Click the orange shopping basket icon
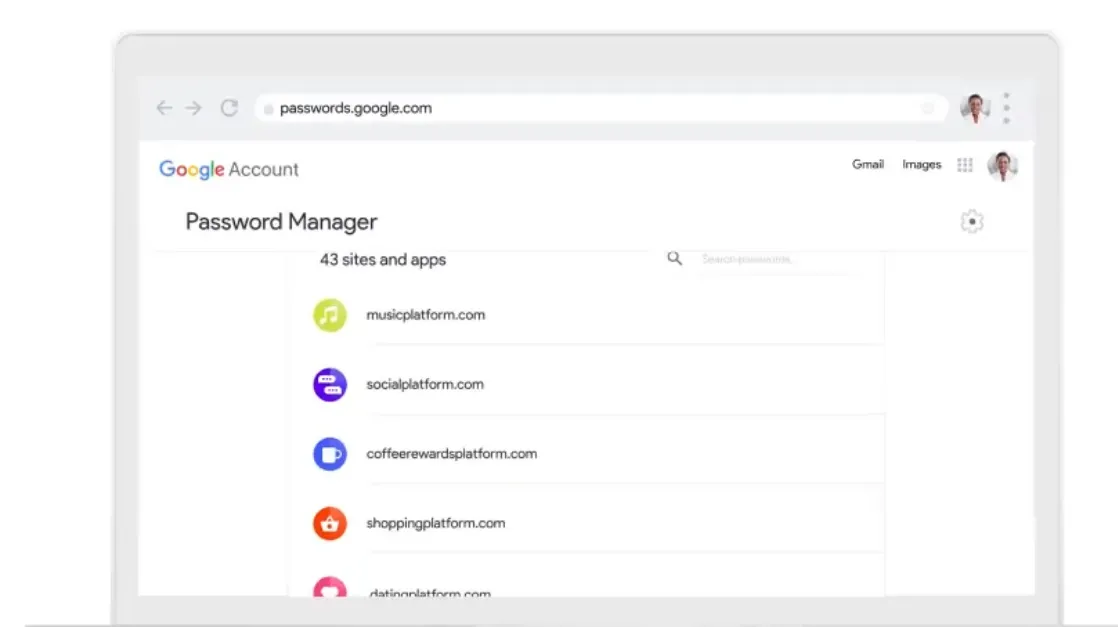Screen dimensions: 1118x627 (x=329, y=523)
